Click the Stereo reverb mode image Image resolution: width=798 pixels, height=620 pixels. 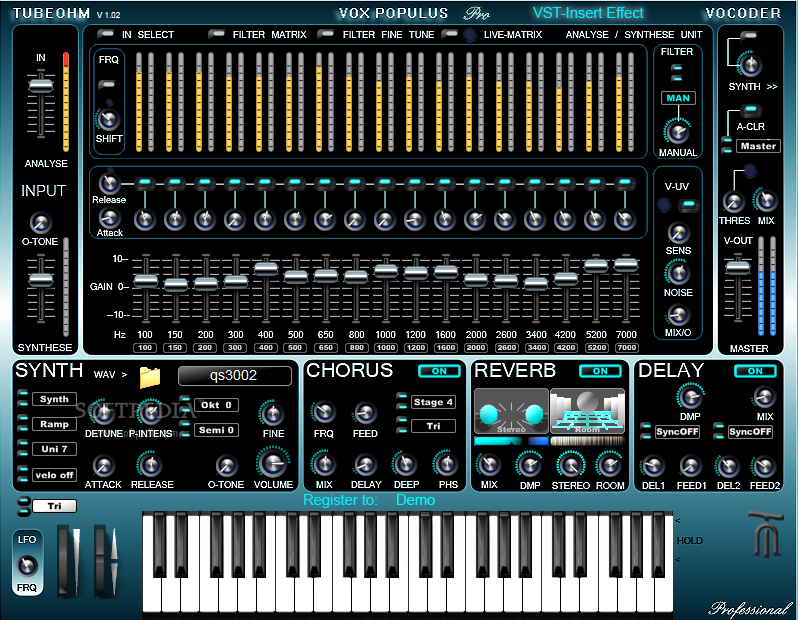[x=511, y=411]
